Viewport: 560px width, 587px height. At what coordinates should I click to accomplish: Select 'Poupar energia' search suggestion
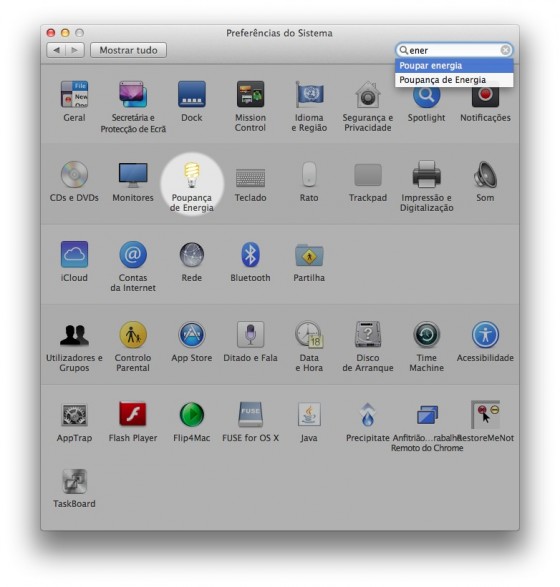(454, 66)
